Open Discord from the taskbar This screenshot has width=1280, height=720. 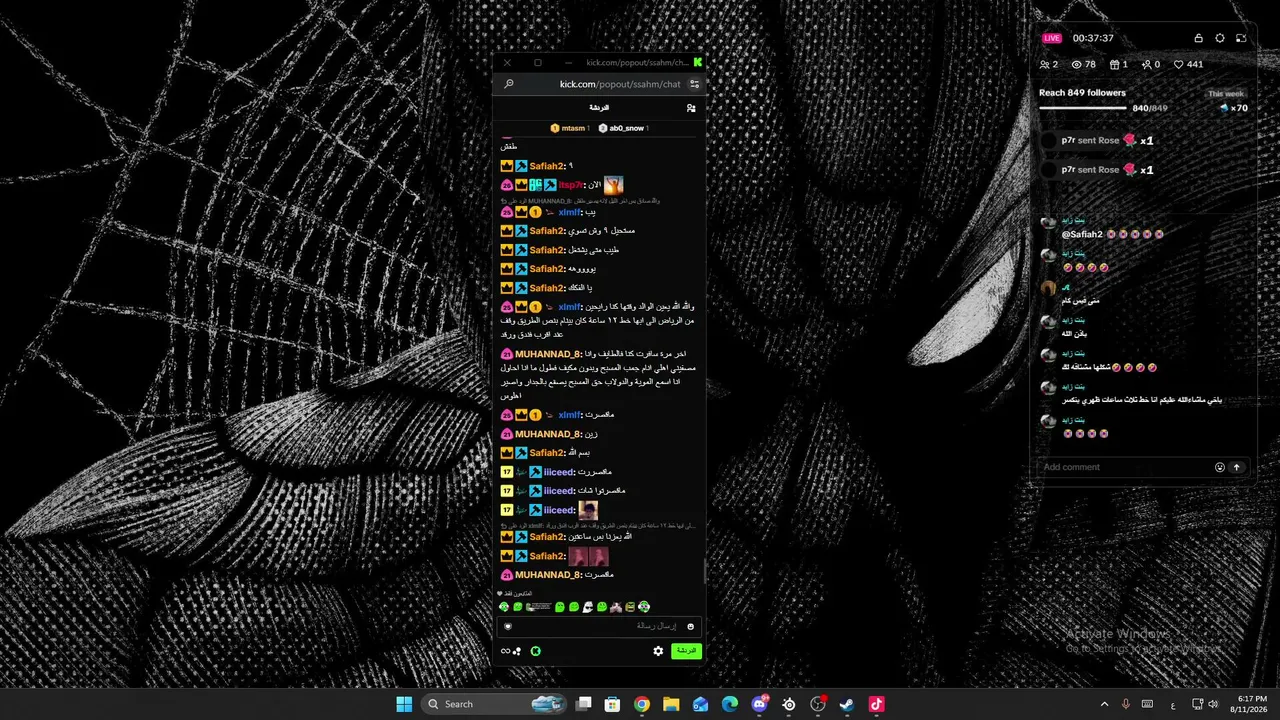coord(759,704)
